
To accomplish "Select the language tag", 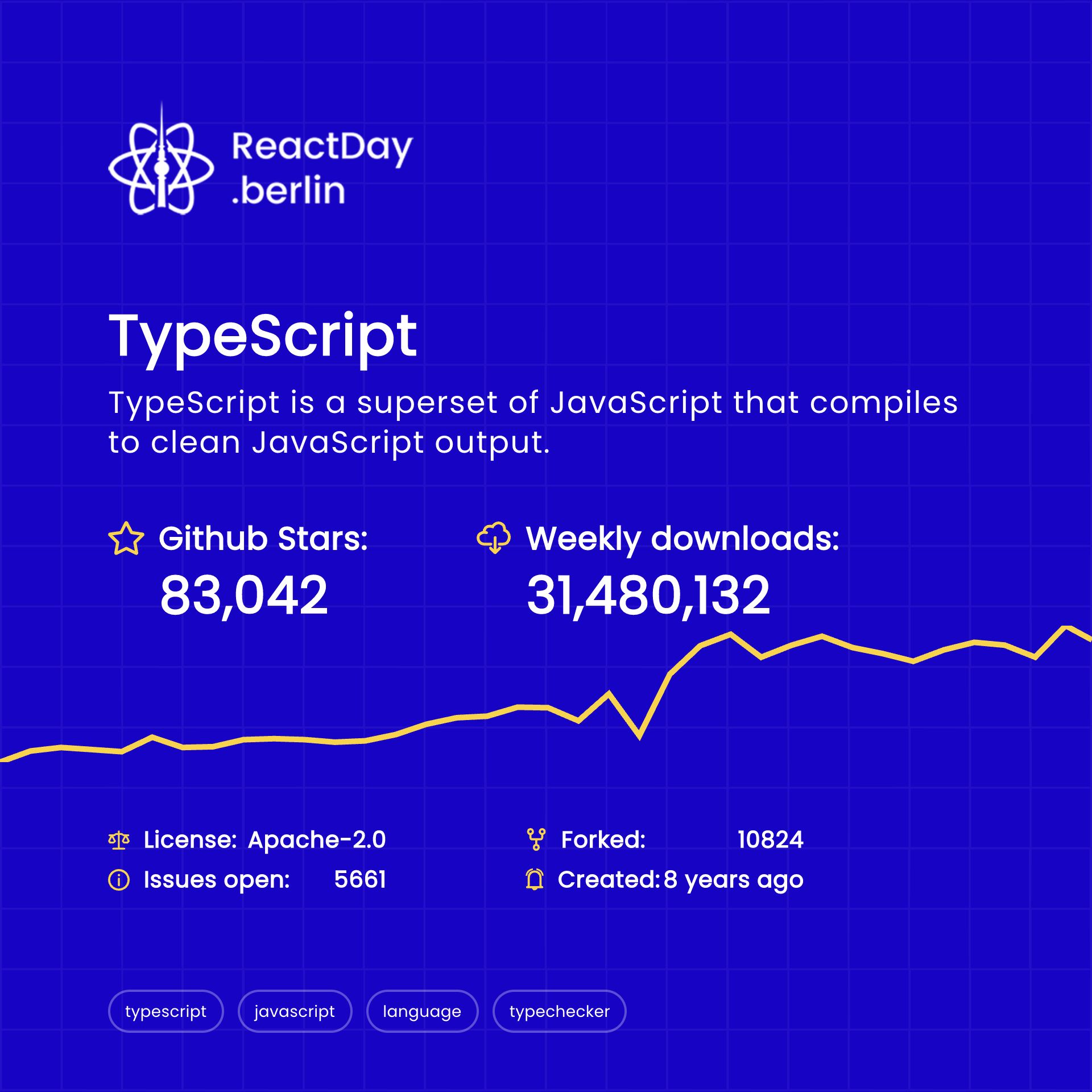I will (x=422, y=1011).
